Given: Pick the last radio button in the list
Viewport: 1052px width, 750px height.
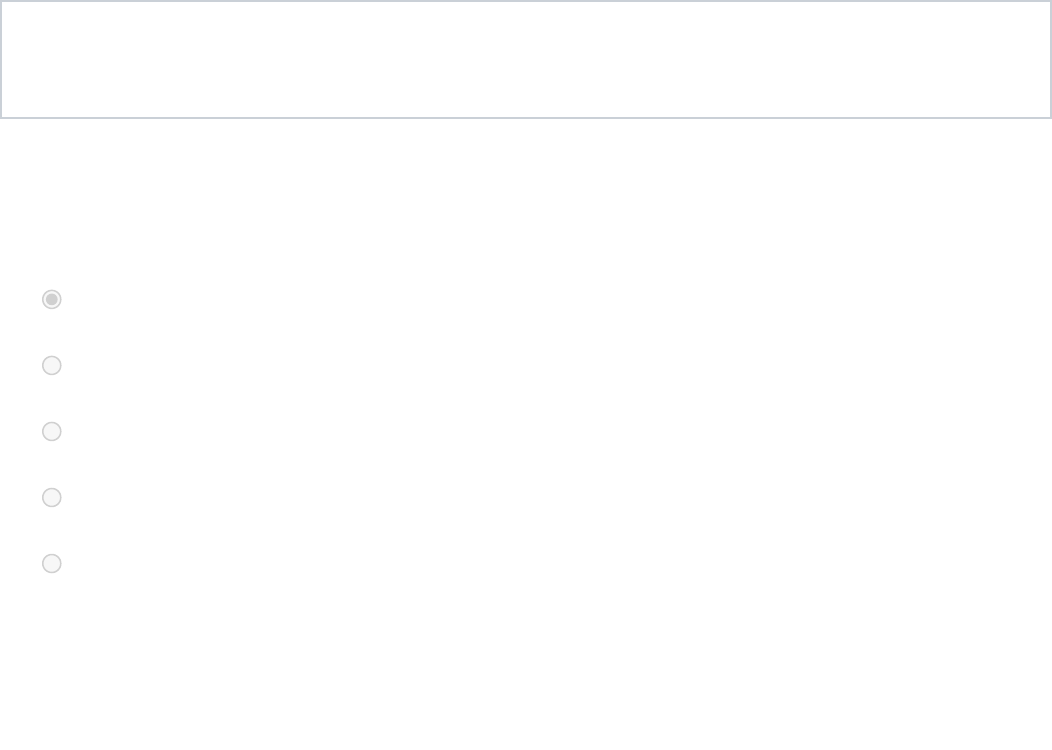Looking at the screenshot, I should (x=52, y=563).
